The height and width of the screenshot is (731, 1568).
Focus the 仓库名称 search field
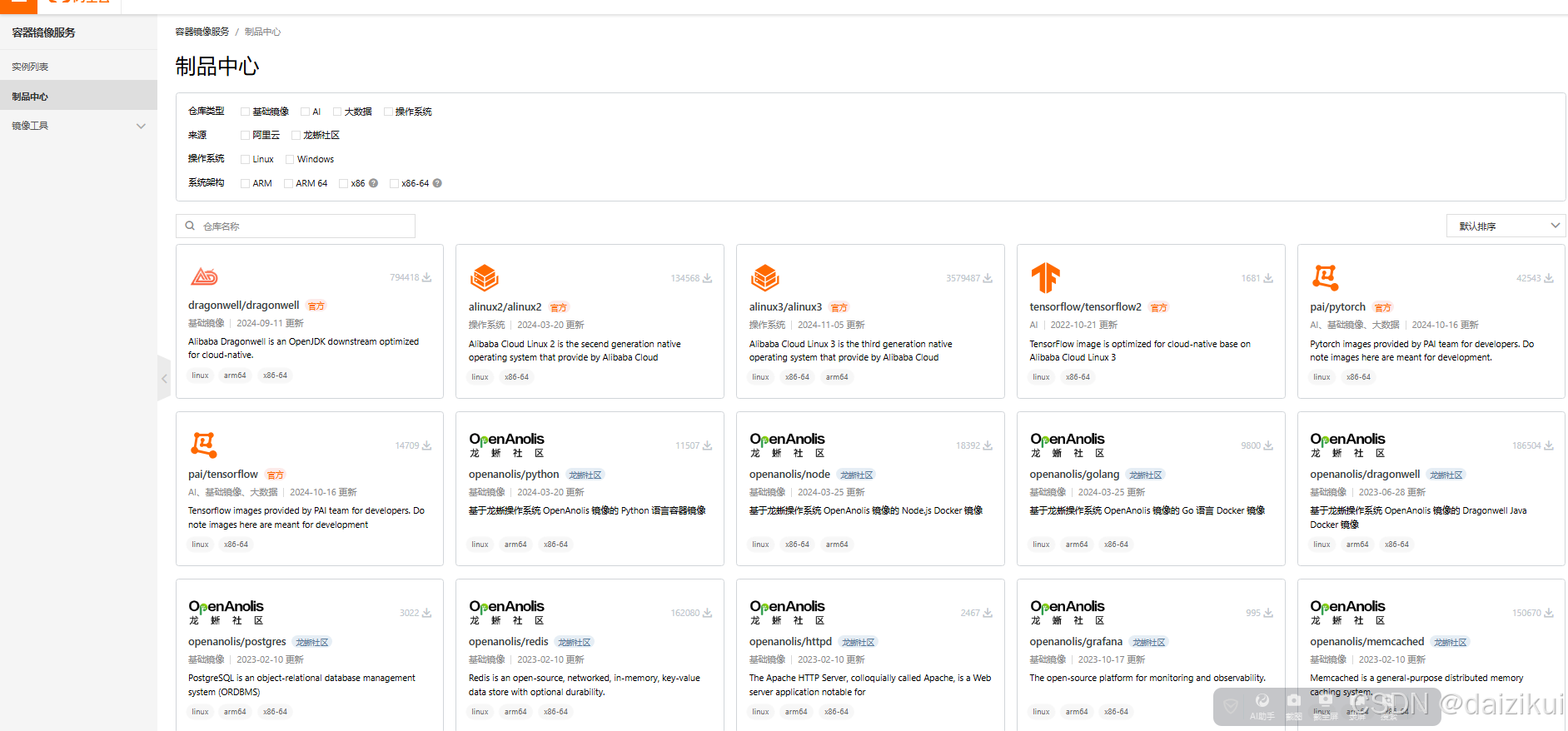point(296,226)
